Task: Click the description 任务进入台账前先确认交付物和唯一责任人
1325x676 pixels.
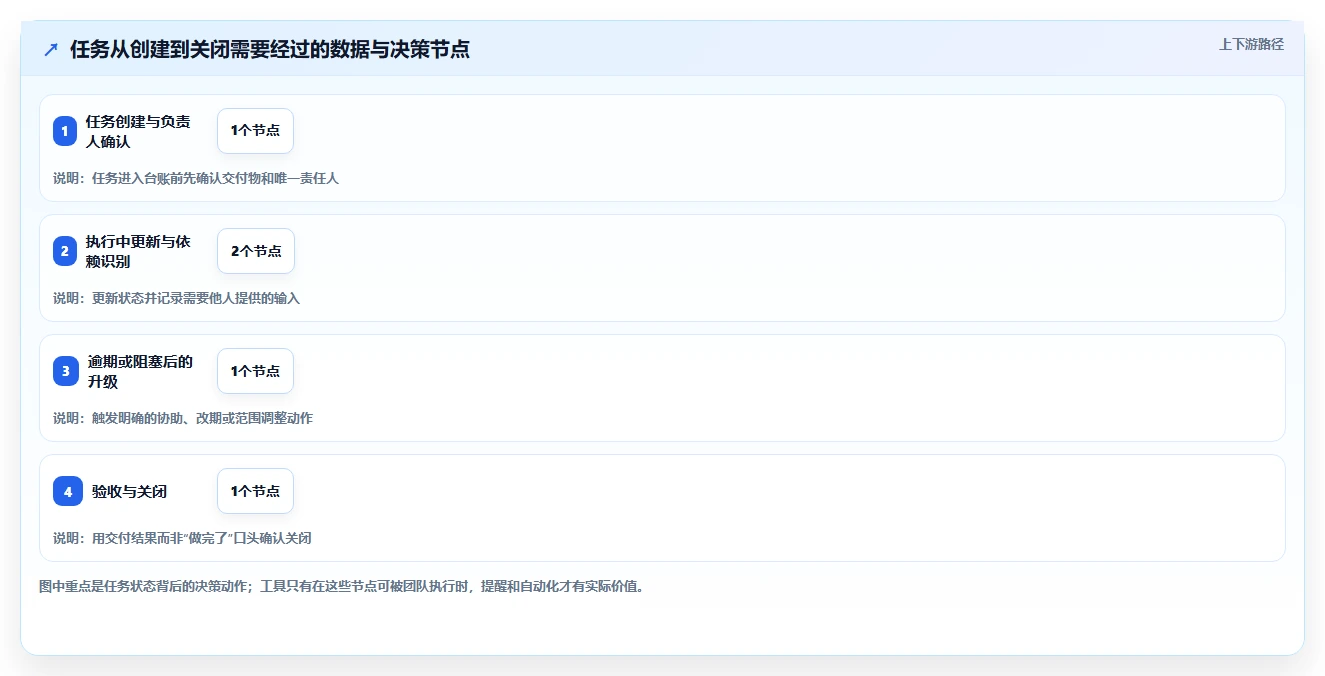Action: coord(196,178)
